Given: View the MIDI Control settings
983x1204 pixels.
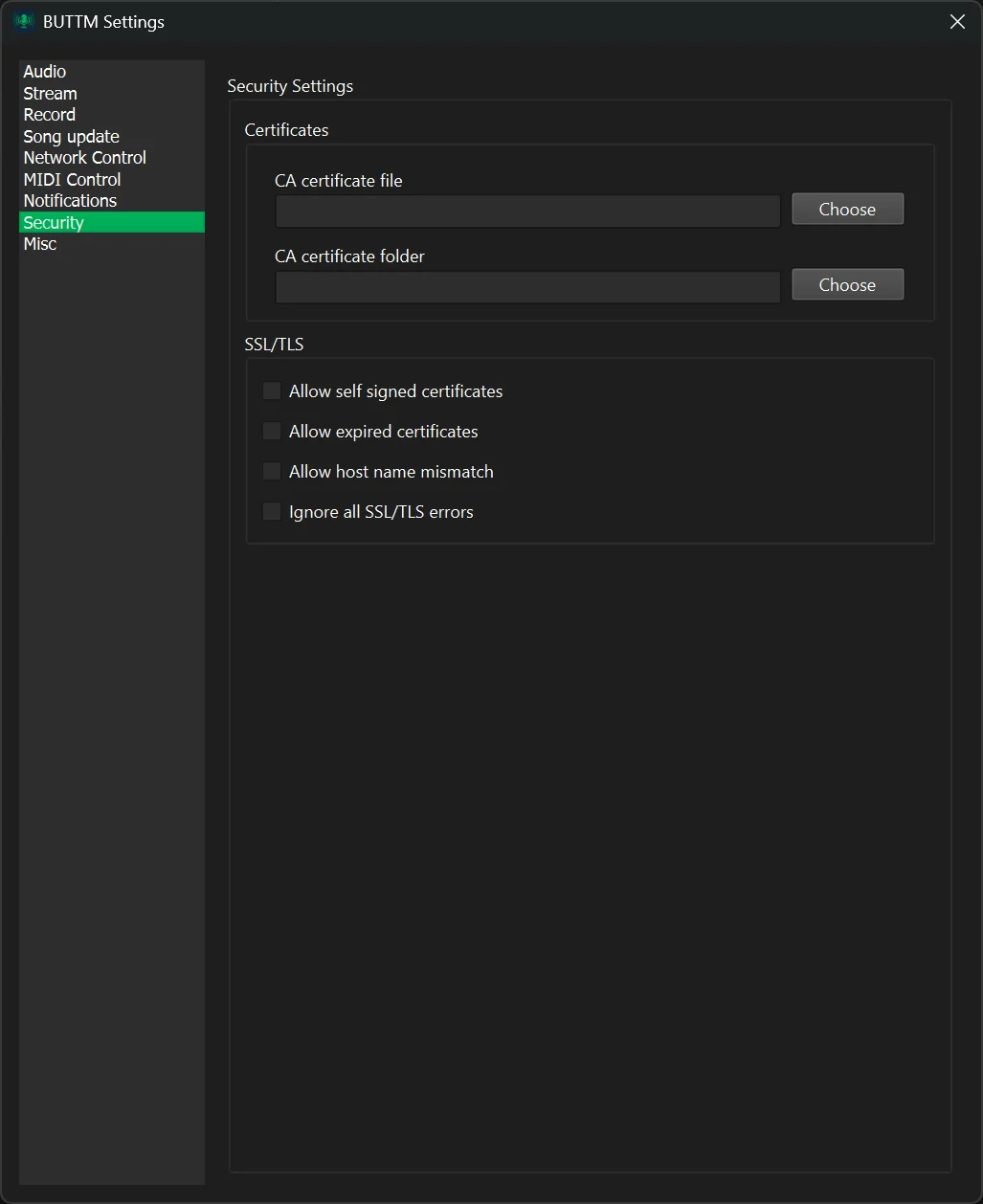Looking at the screenshot, I should [x=72, y=179].
